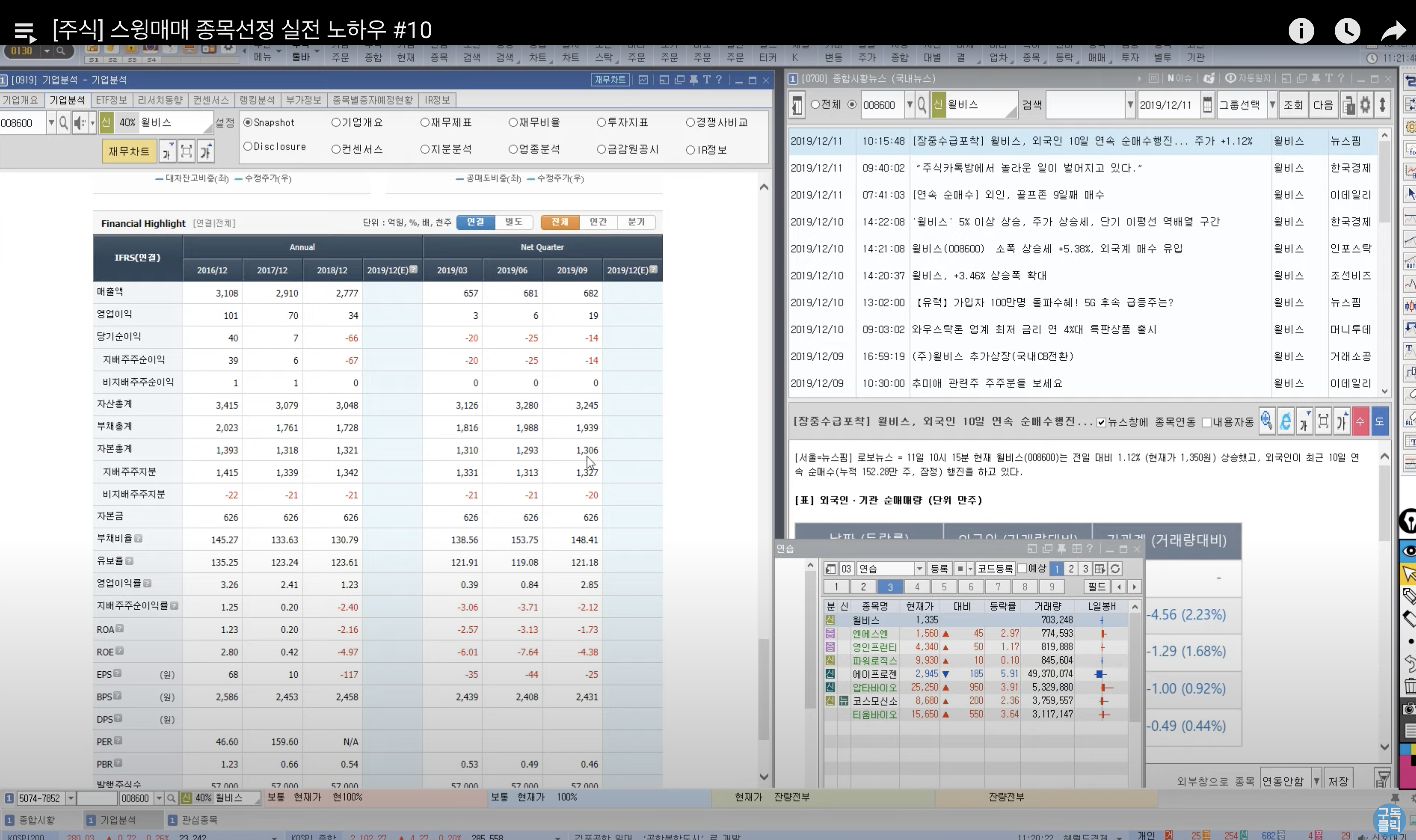Screen dimensions: 1416x840
Task: Click the refresh icon in the 연습 watchlist
Action: (x=1114, y=569)
